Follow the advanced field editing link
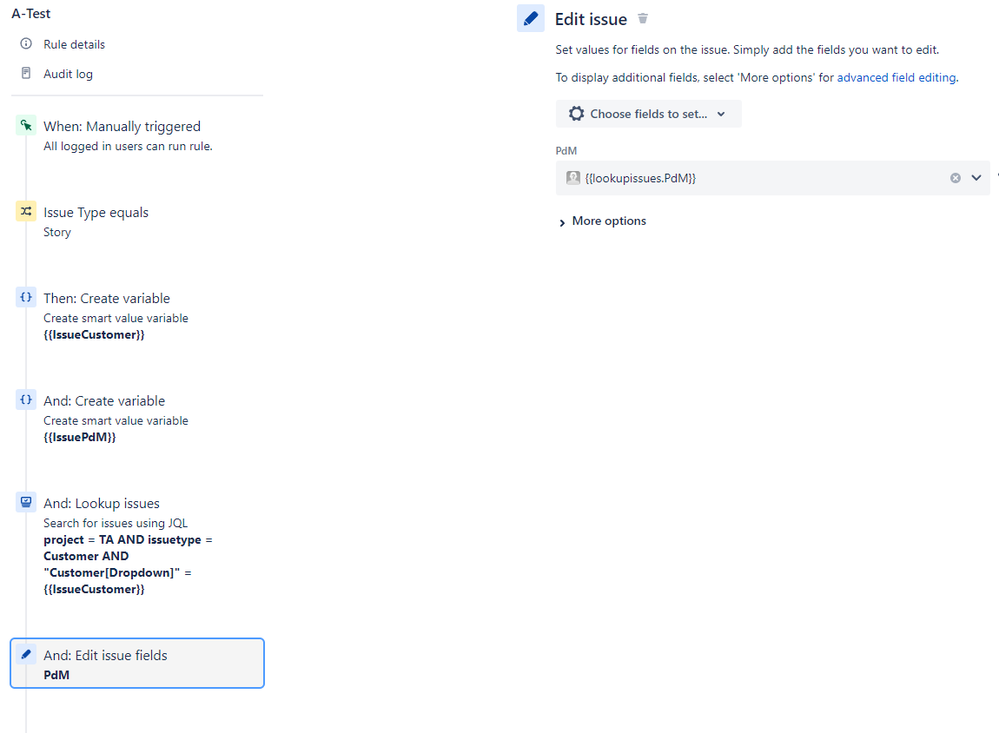This screenshot has height=733, width=999. pos(896,77)
